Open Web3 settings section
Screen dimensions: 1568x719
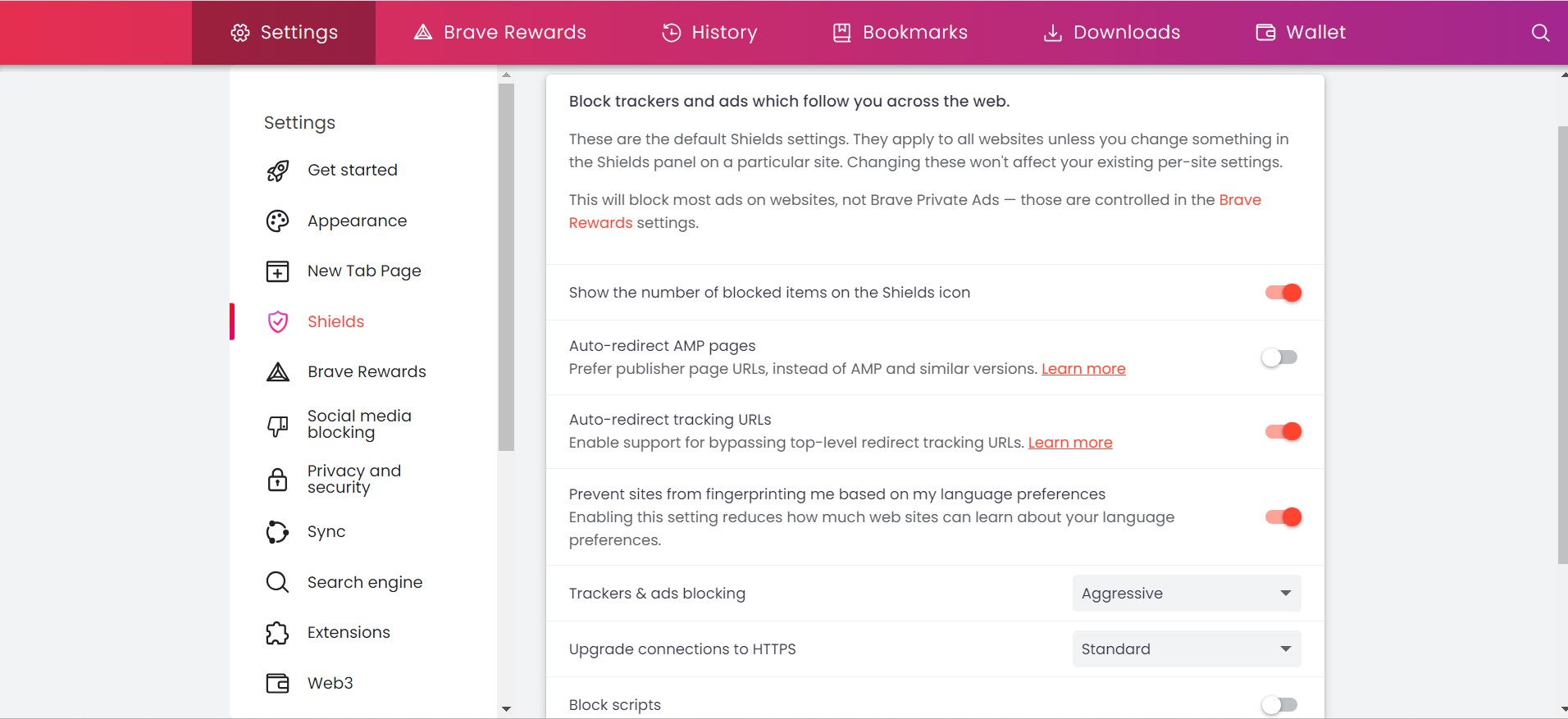pos(330,683)
